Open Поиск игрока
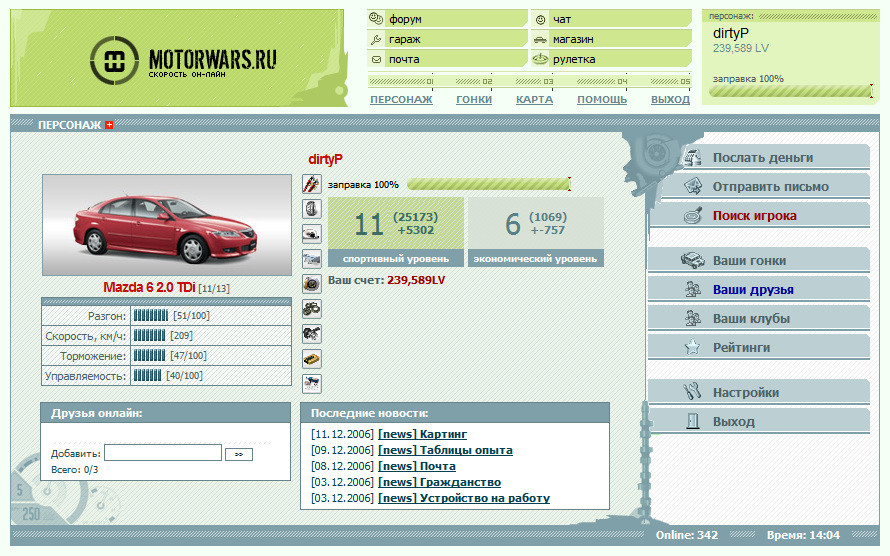 coord(761,216)
